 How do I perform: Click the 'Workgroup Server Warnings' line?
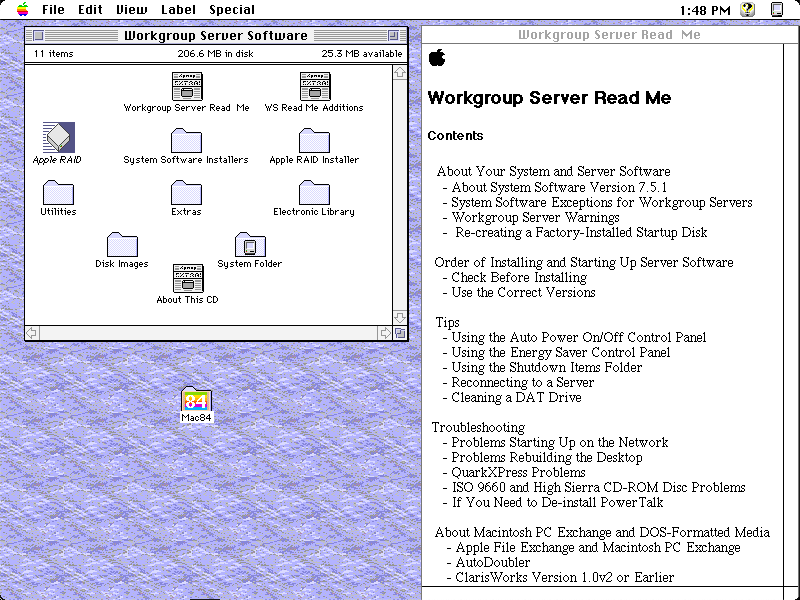pyautogui.click(x=535, y=217)
